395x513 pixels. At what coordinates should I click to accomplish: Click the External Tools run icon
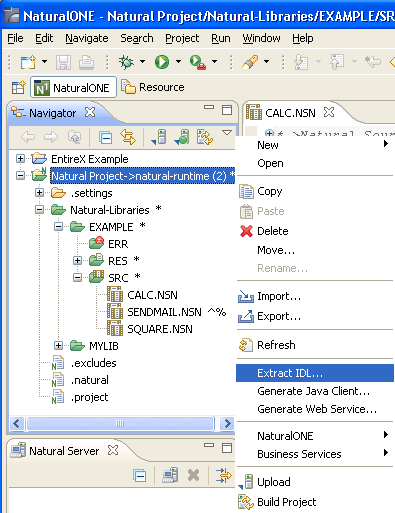198,62
